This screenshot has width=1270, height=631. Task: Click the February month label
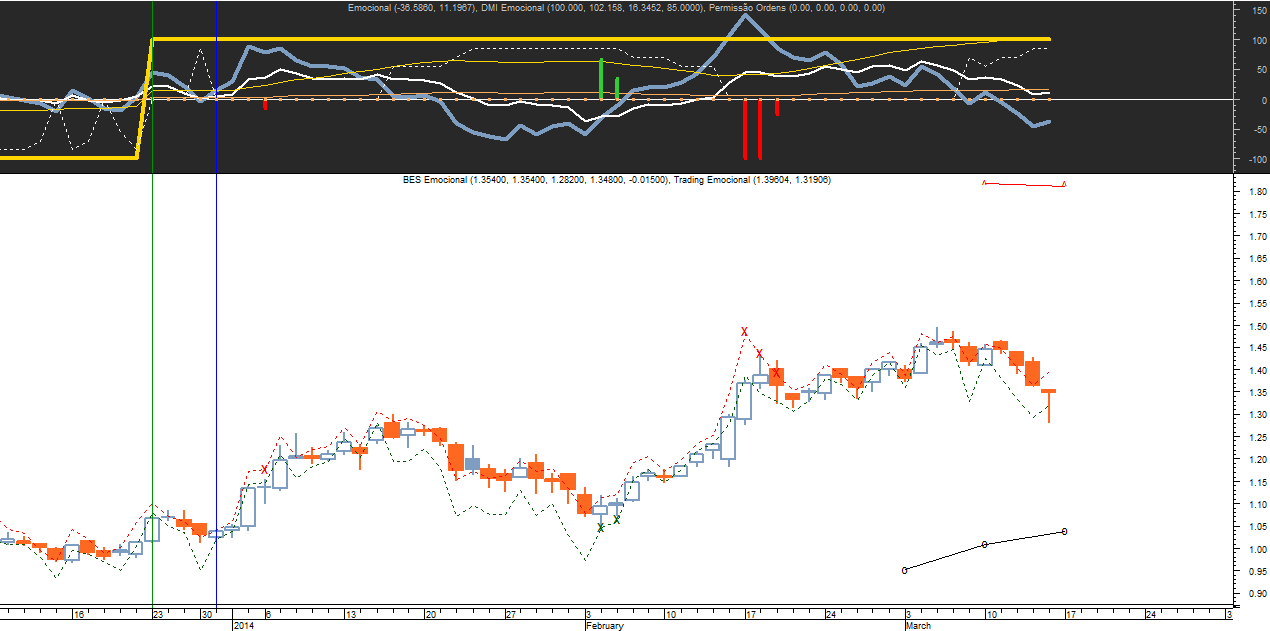point(605,625)
